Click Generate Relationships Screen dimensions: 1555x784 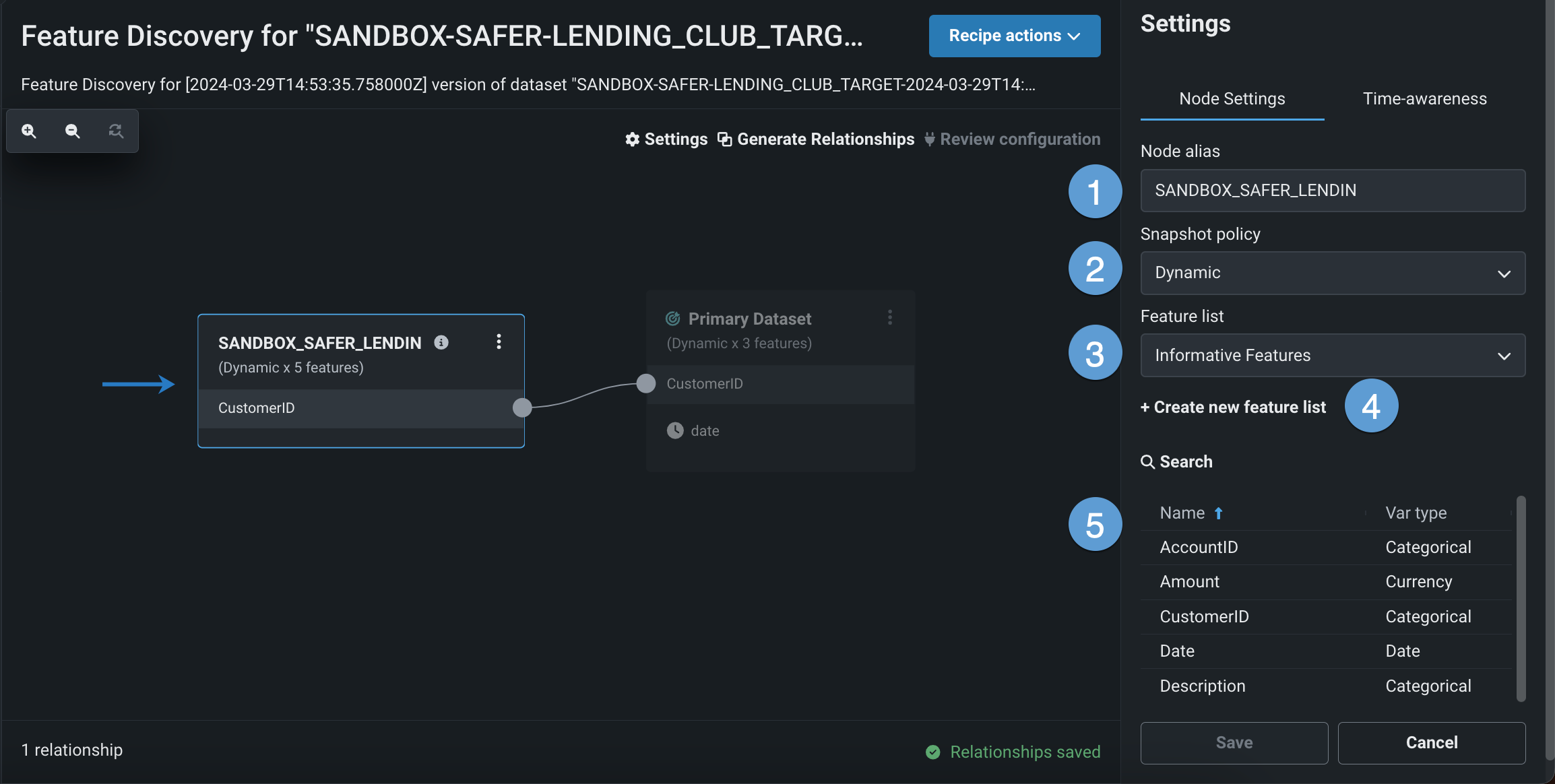pyautogui.click(x=816, y=139)
